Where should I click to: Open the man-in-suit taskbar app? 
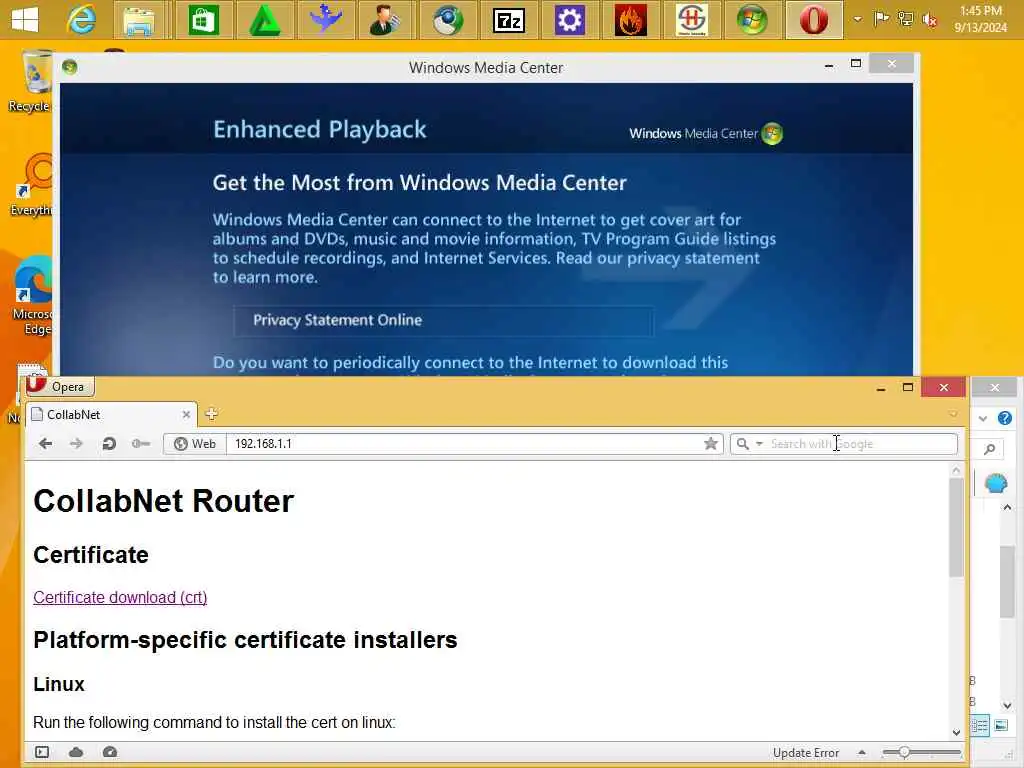(x=385, y=20)
